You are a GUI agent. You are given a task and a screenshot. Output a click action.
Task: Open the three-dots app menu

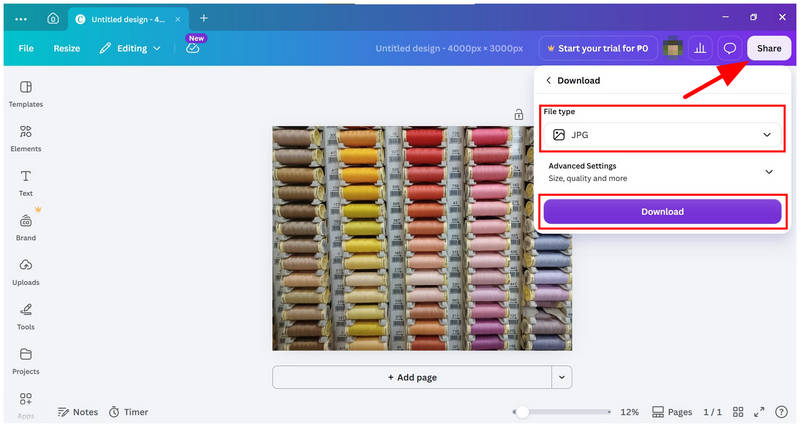pos(21,19)
